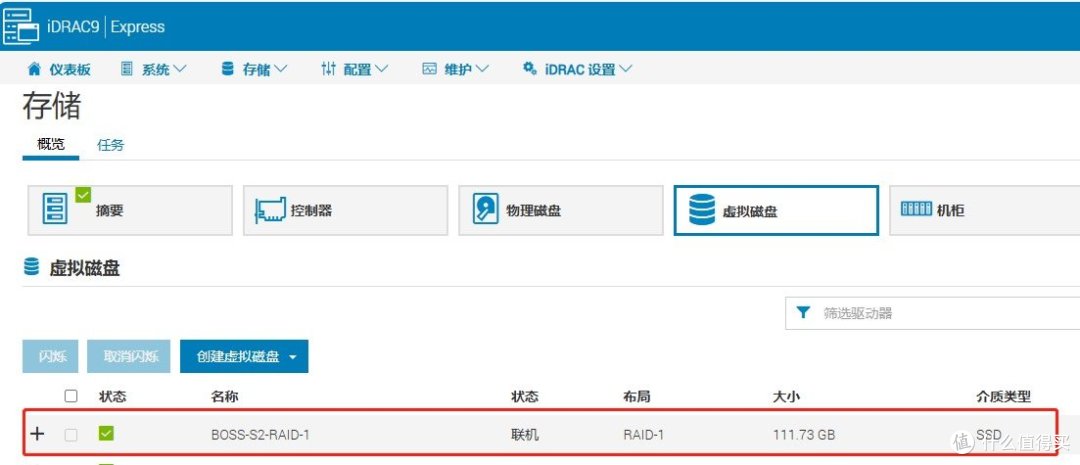This screenshot has width=1080, height=465.
Task: Open the 系统 dropdown menu
Action: tap(154, 69)
